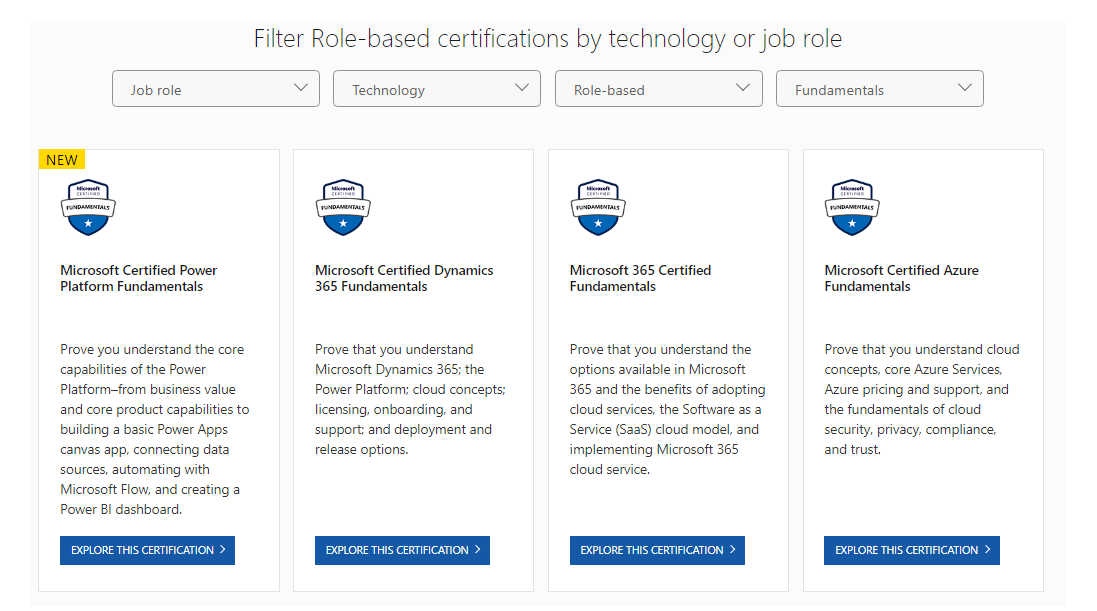
Task: Click the title Microsoft Certified Dynamics 365 Fundamentals
Action: pyautogui.click(x=404, y=278)
